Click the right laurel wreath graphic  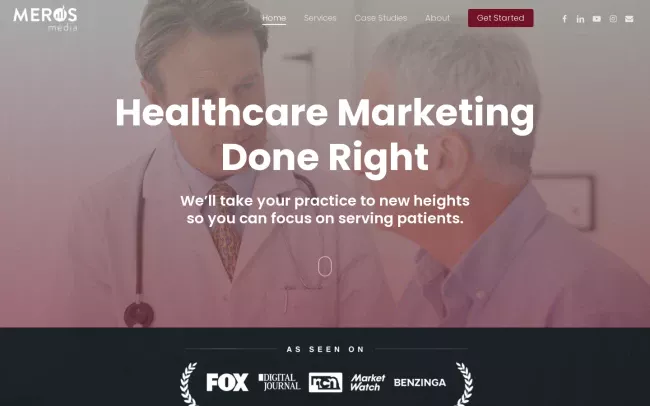(464, 384)
